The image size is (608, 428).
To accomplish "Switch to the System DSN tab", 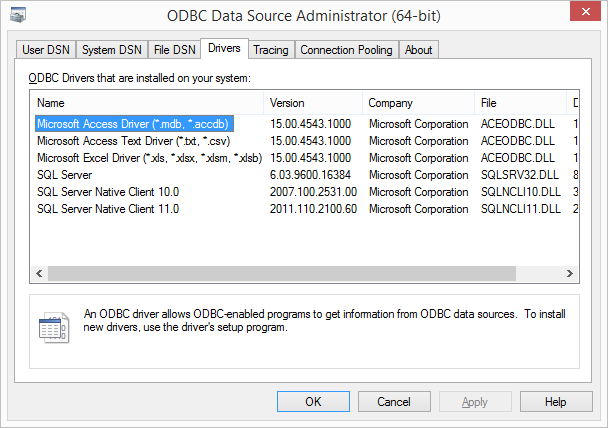I will click(x=112, y=50).
